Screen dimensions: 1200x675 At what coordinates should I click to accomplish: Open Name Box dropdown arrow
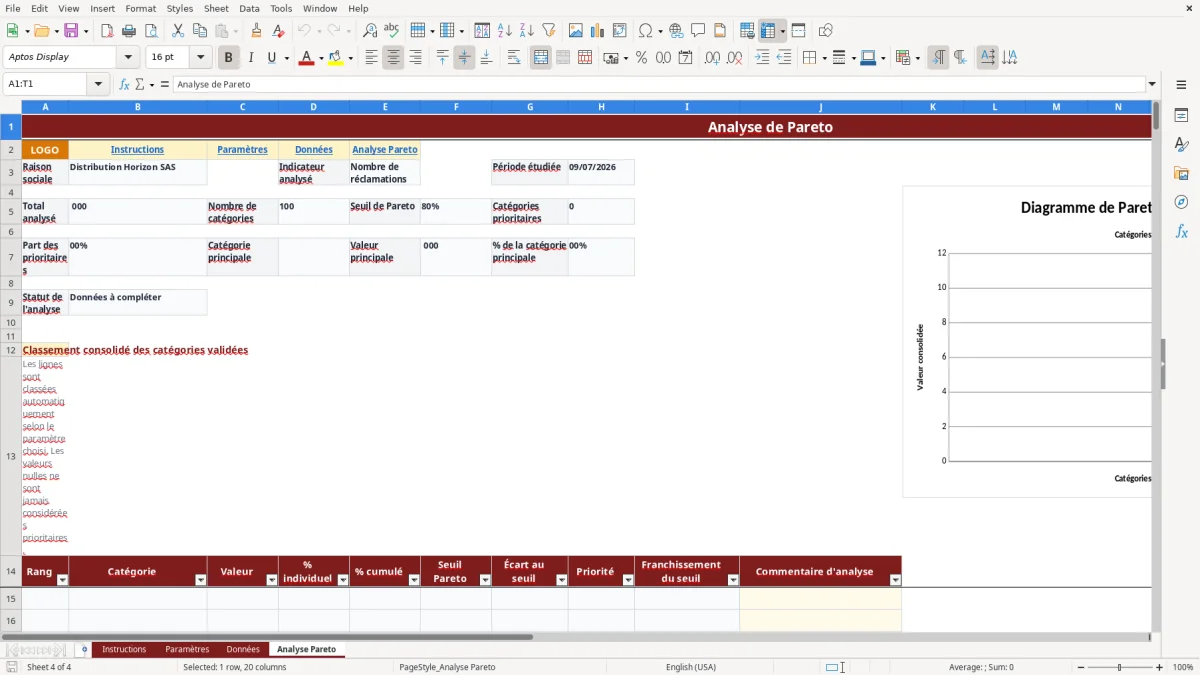(x=98, y=84)
